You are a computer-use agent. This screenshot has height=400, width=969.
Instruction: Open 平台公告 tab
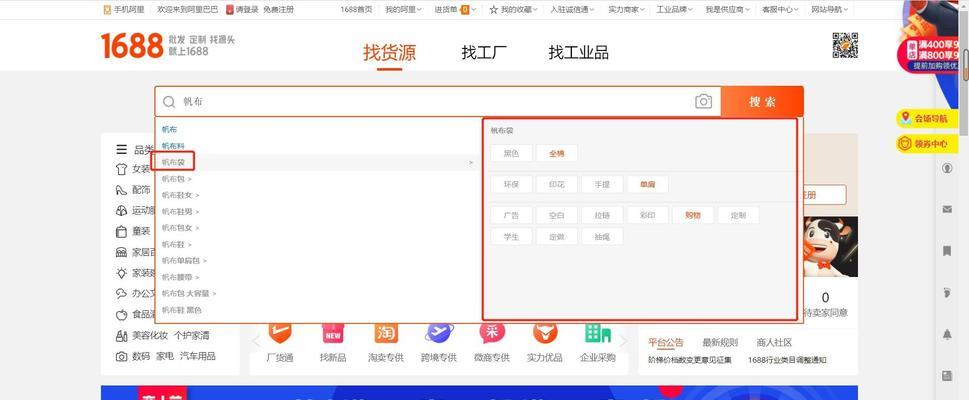(x=666, y=343)
